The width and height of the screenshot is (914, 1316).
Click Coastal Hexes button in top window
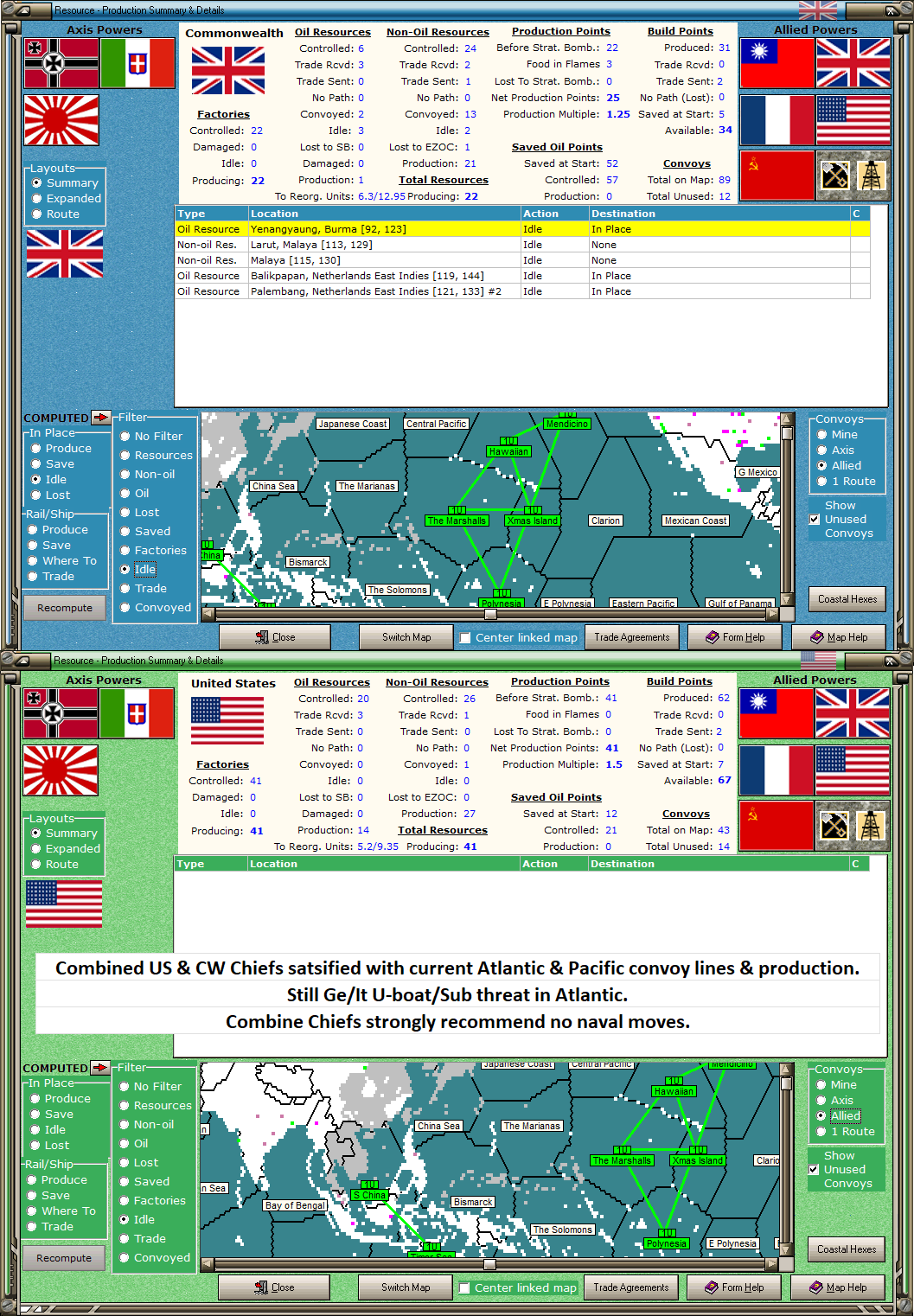coord(847,599)
